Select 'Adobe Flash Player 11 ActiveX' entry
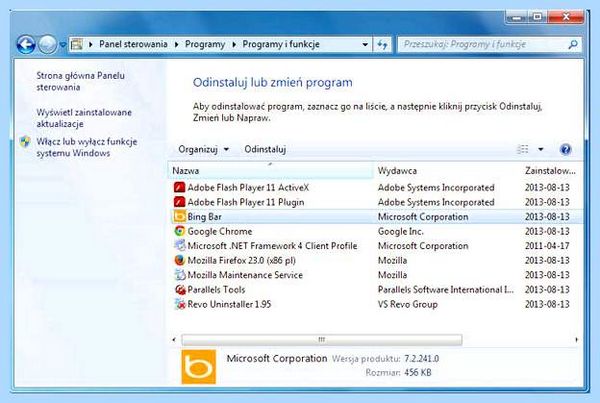The width and height of the screenshot is (600, 403). coord(248,188)
